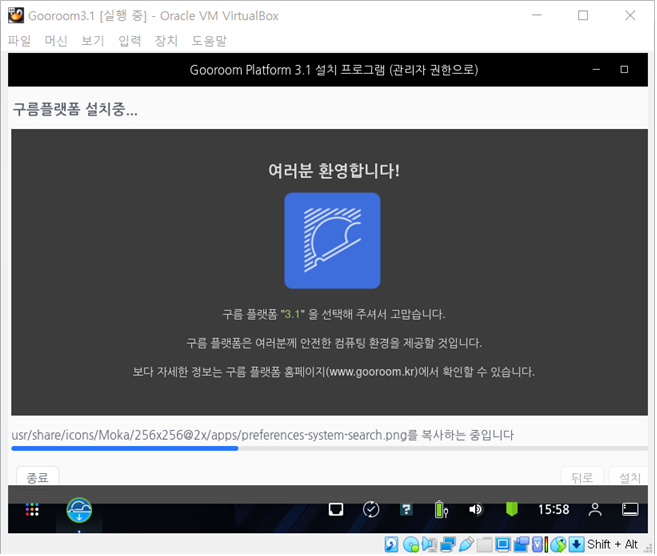The height and width of the screenshot is (556, 657).
Task: Click VirtualBox display status icon
Action: tap(503, 544)
